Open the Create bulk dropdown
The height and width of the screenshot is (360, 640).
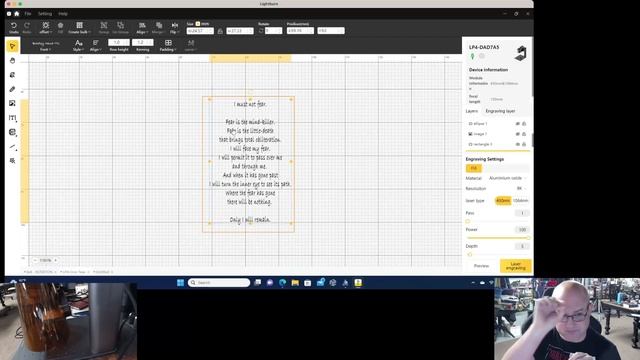click(80, 28)
